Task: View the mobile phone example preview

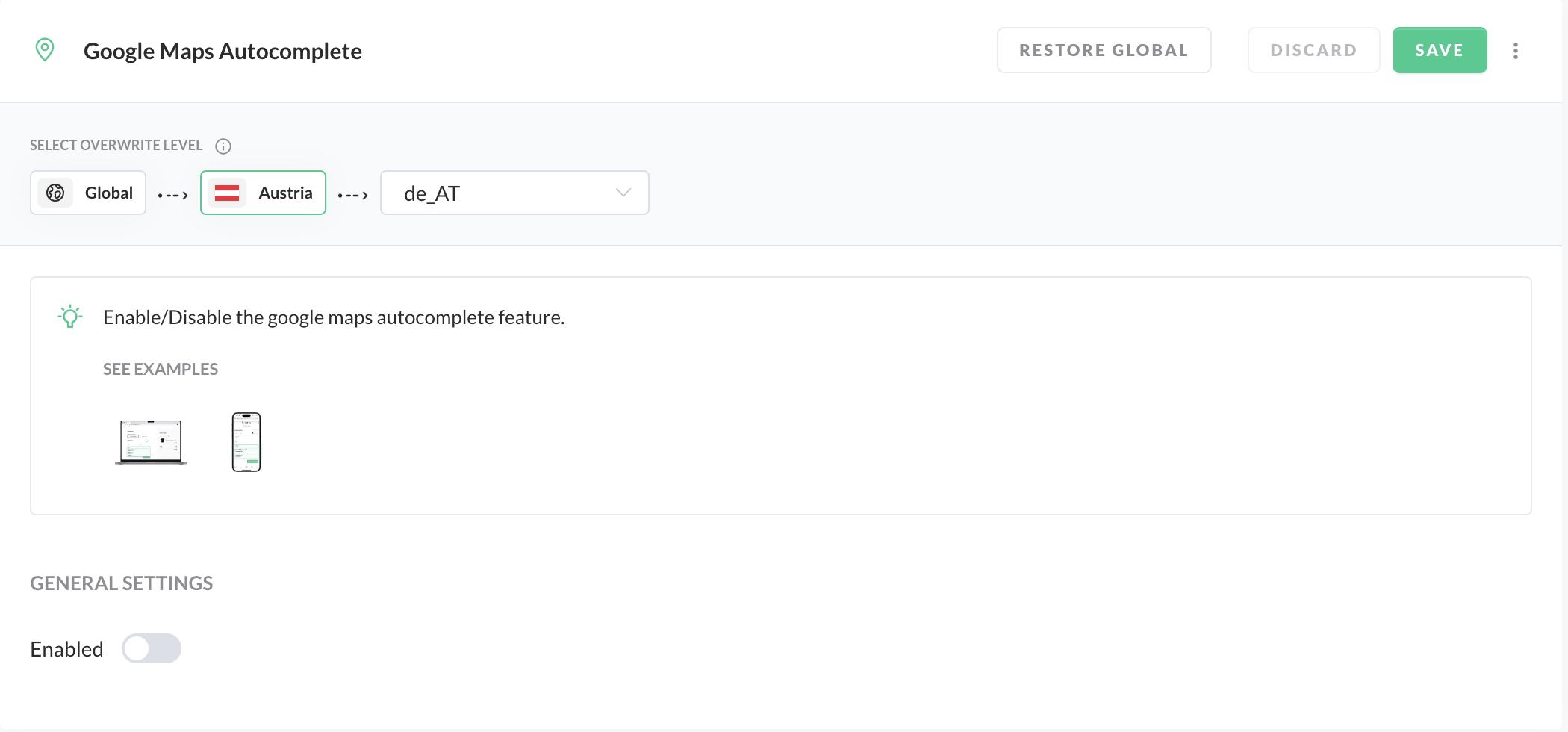Action: click(246, 441)
